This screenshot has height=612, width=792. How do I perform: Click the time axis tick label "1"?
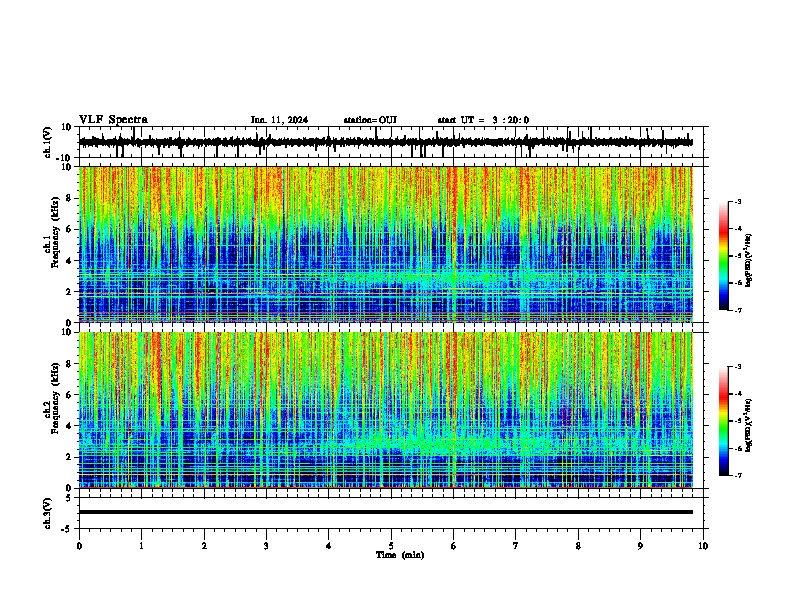pyautogui.click(x=141, y=546)
